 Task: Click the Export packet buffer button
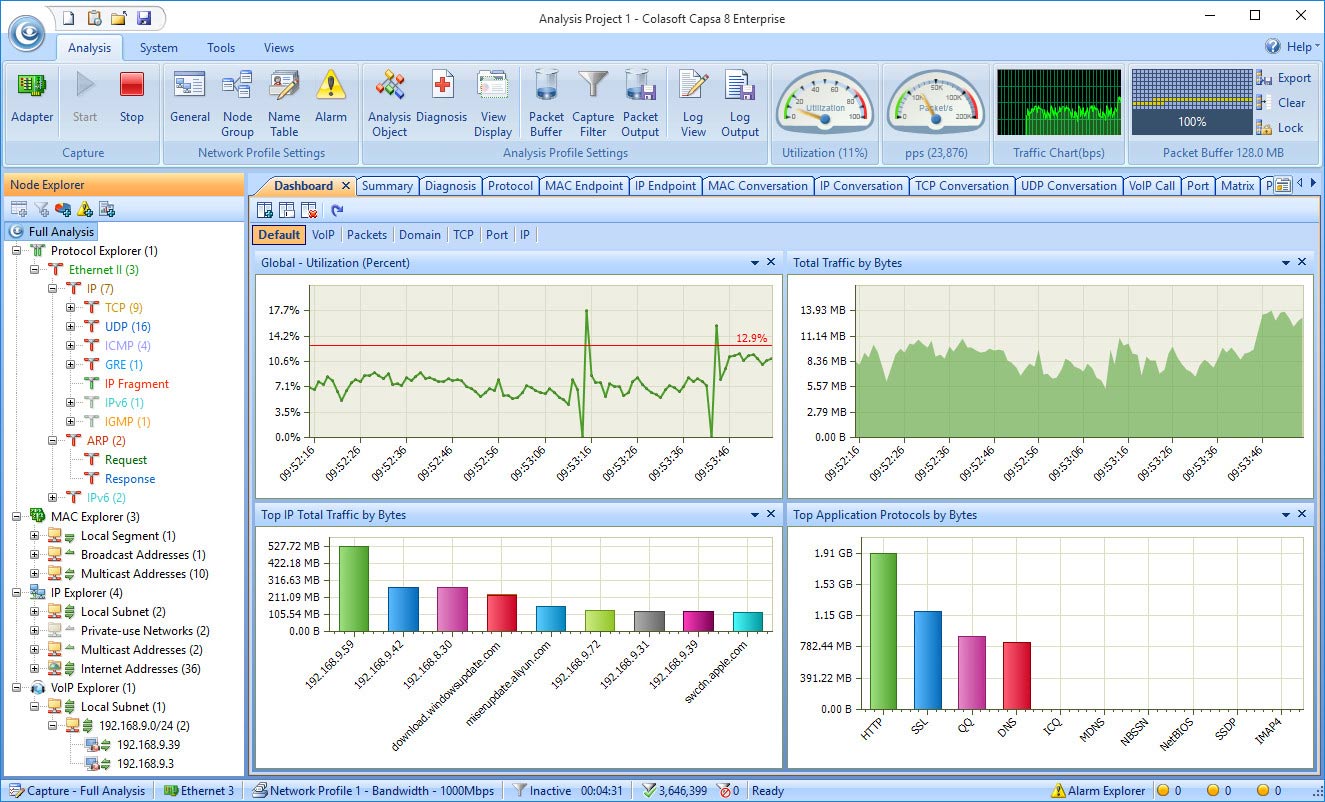click(x=1284, y=78)
